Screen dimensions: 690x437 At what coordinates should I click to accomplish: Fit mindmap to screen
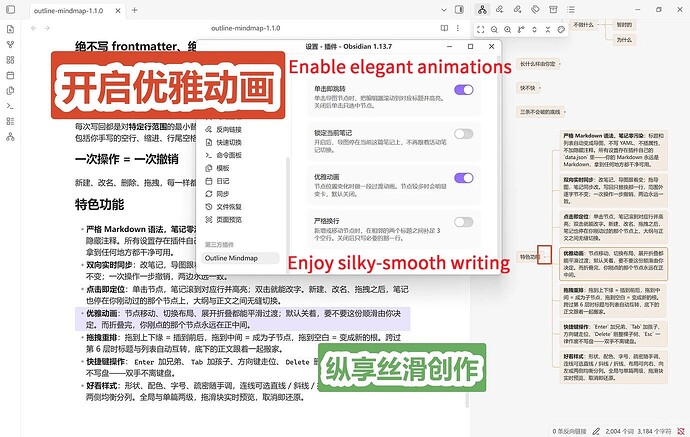point(481,29)
